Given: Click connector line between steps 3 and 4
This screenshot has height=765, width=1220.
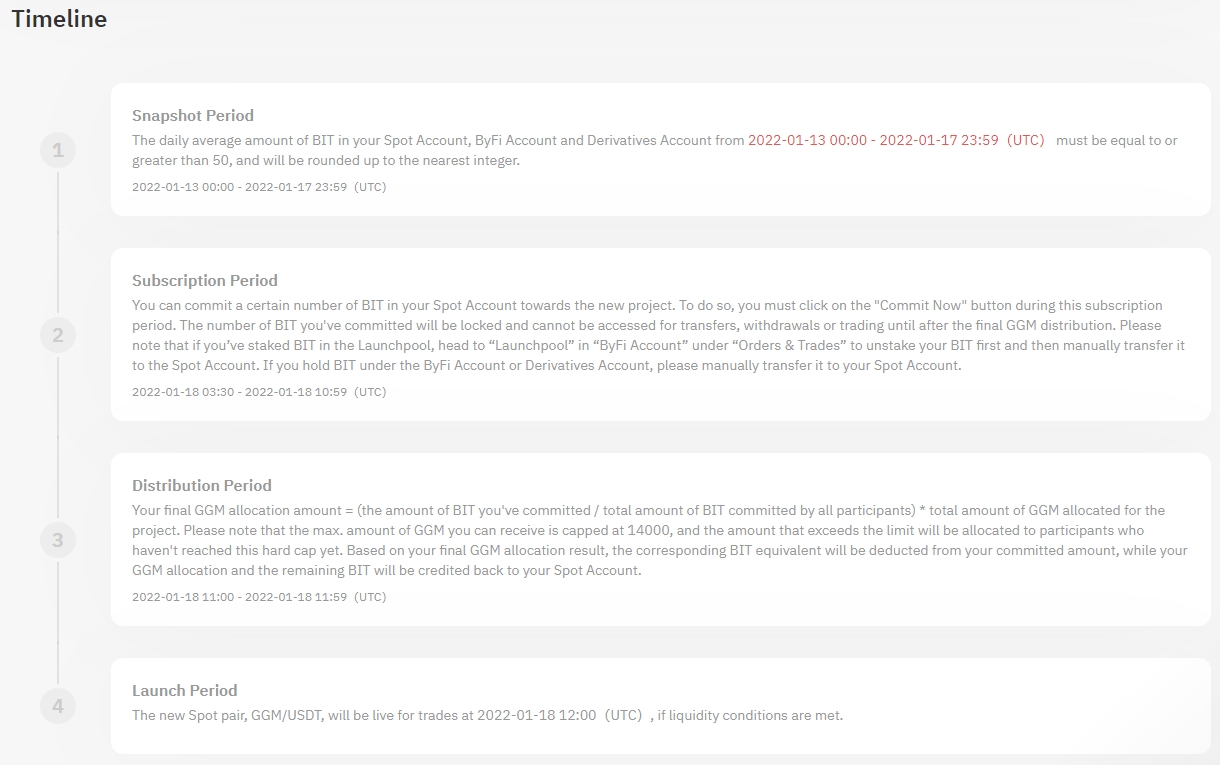Looking at the screenshot, I should point(58,625).
